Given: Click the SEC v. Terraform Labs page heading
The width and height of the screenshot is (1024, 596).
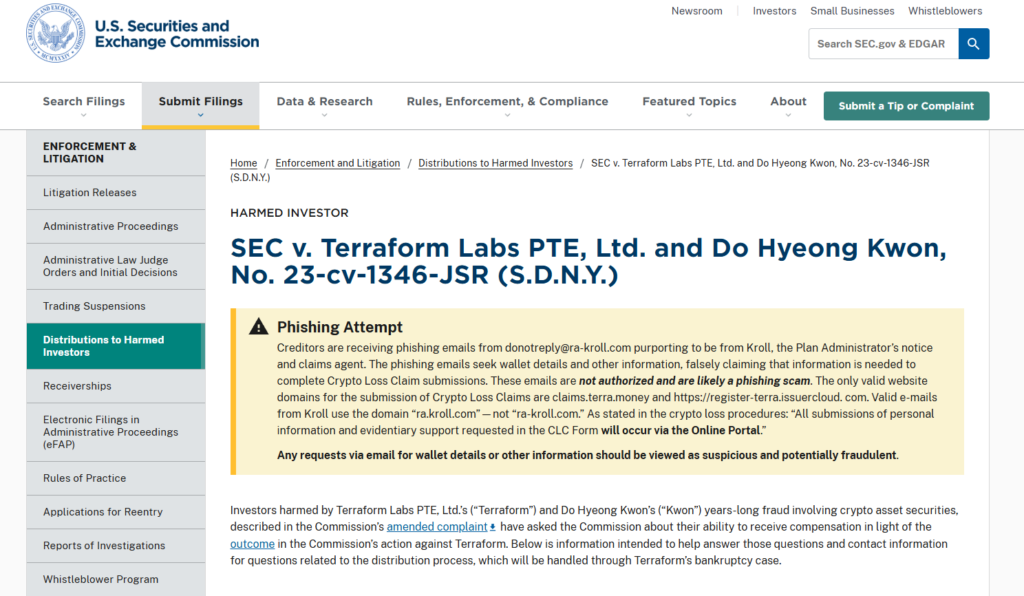Looking at the screenshot, I should coord(588,261).
